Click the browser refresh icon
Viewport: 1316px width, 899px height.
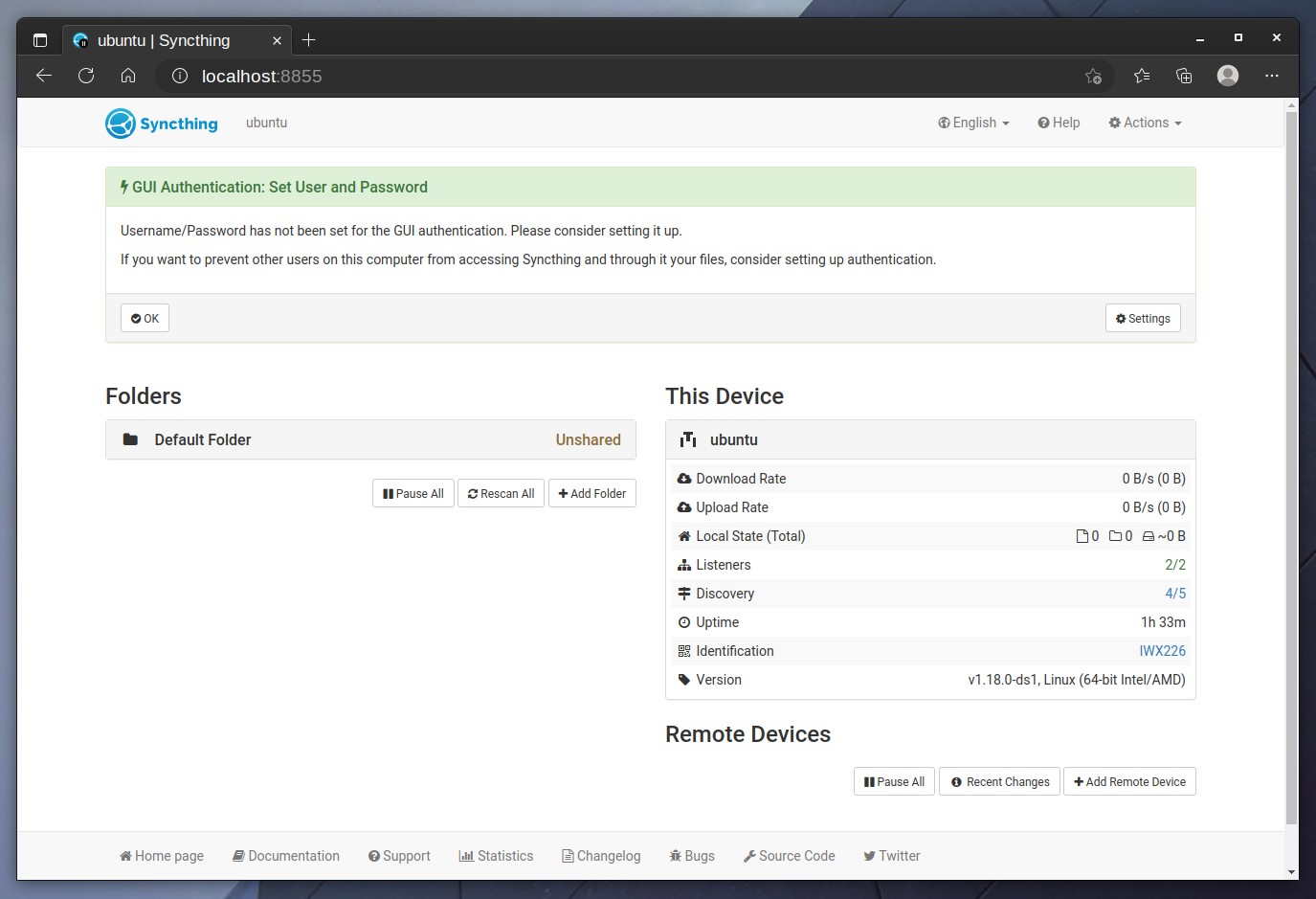tap(86, 76)
